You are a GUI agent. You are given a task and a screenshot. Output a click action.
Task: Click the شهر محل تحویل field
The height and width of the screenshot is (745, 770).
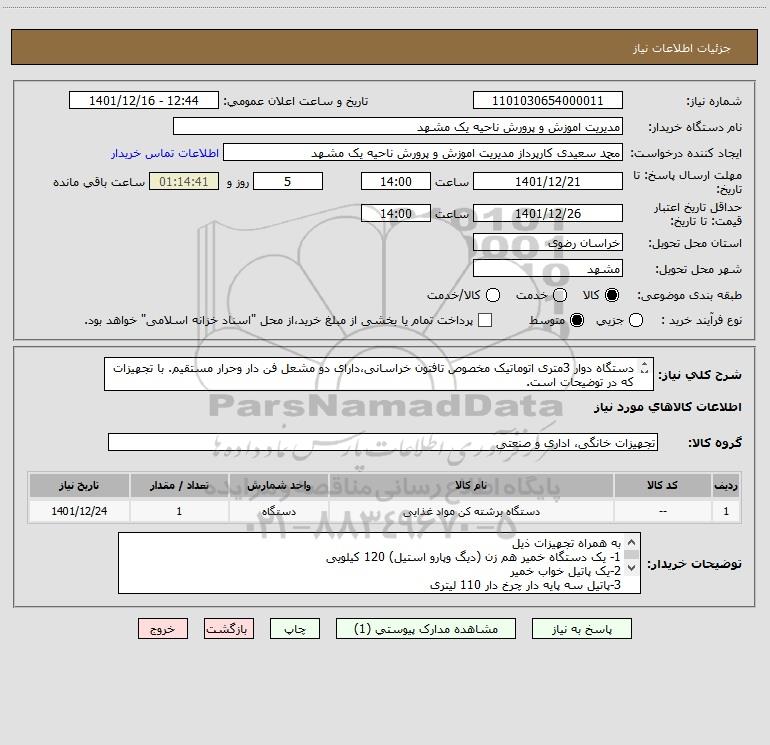[x=548, y=268]
